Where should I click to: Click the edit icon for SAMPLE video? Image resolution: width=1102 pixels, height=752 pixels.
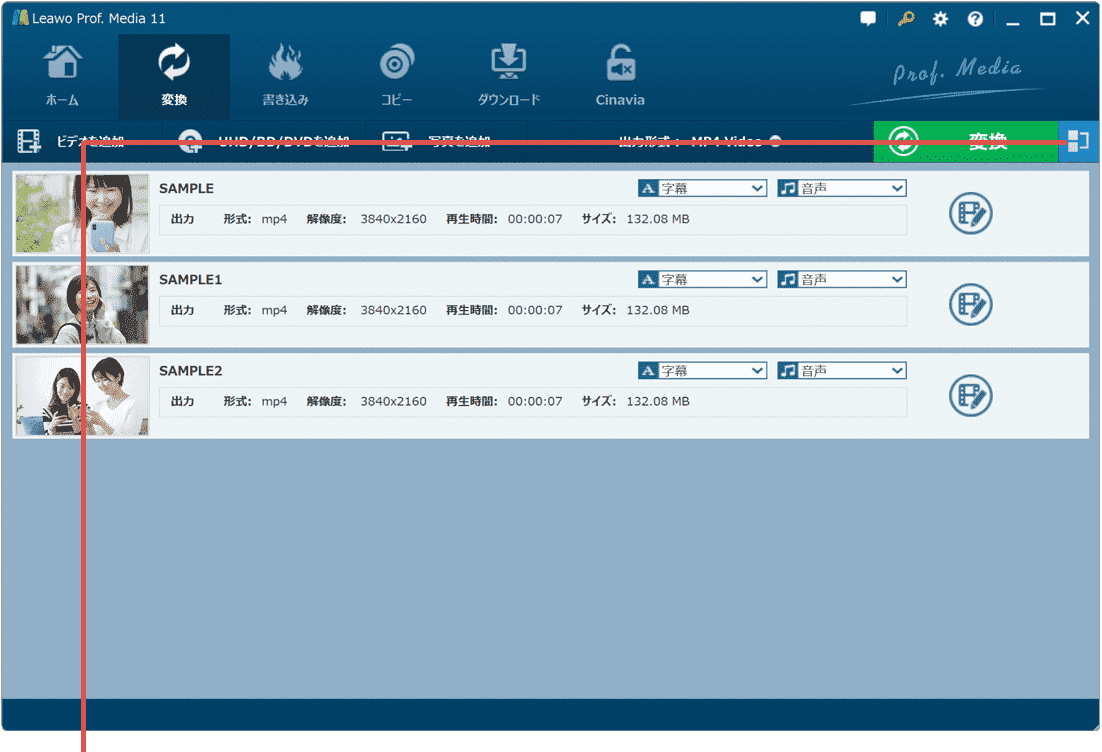click(x=970, y=213)
